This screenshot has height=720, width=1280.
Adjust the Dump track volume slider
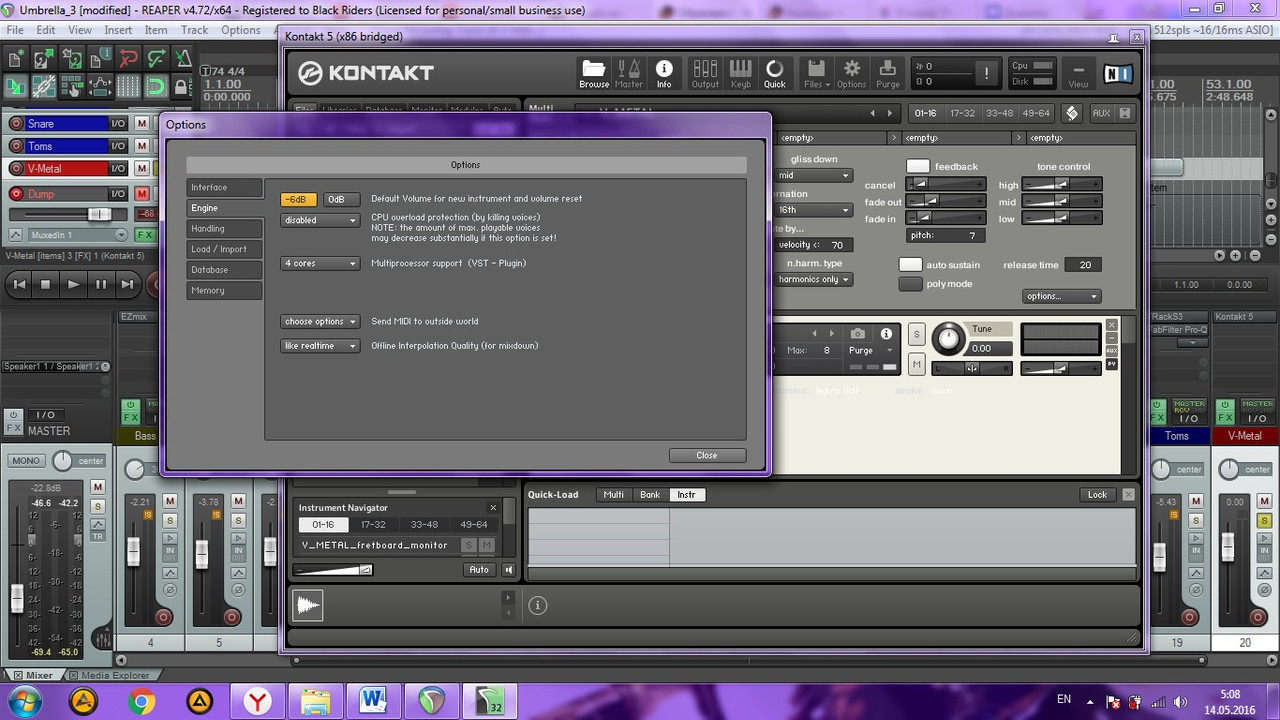(x=98, y=214)
